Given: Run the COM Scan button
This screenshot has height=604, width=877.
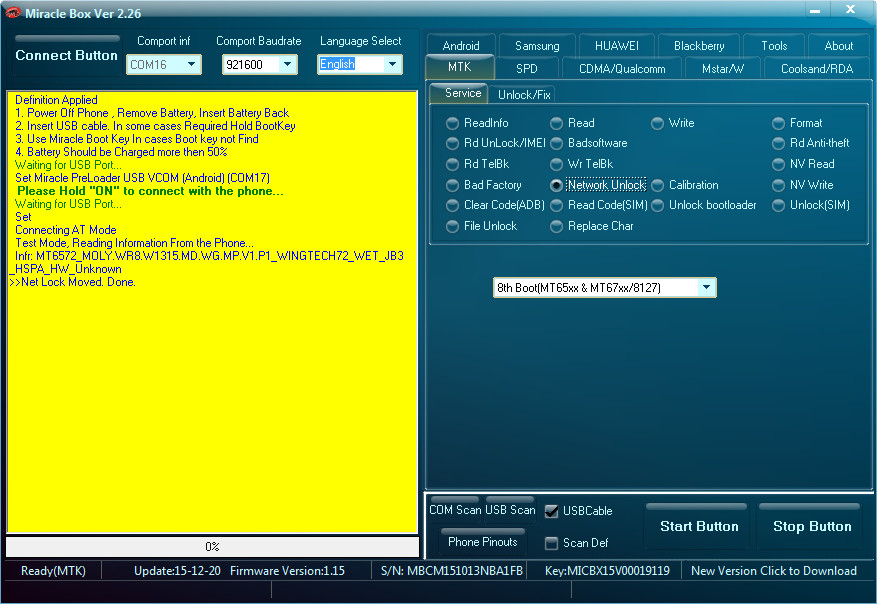Looking at the screenshot, I should [x=455, y=509].
